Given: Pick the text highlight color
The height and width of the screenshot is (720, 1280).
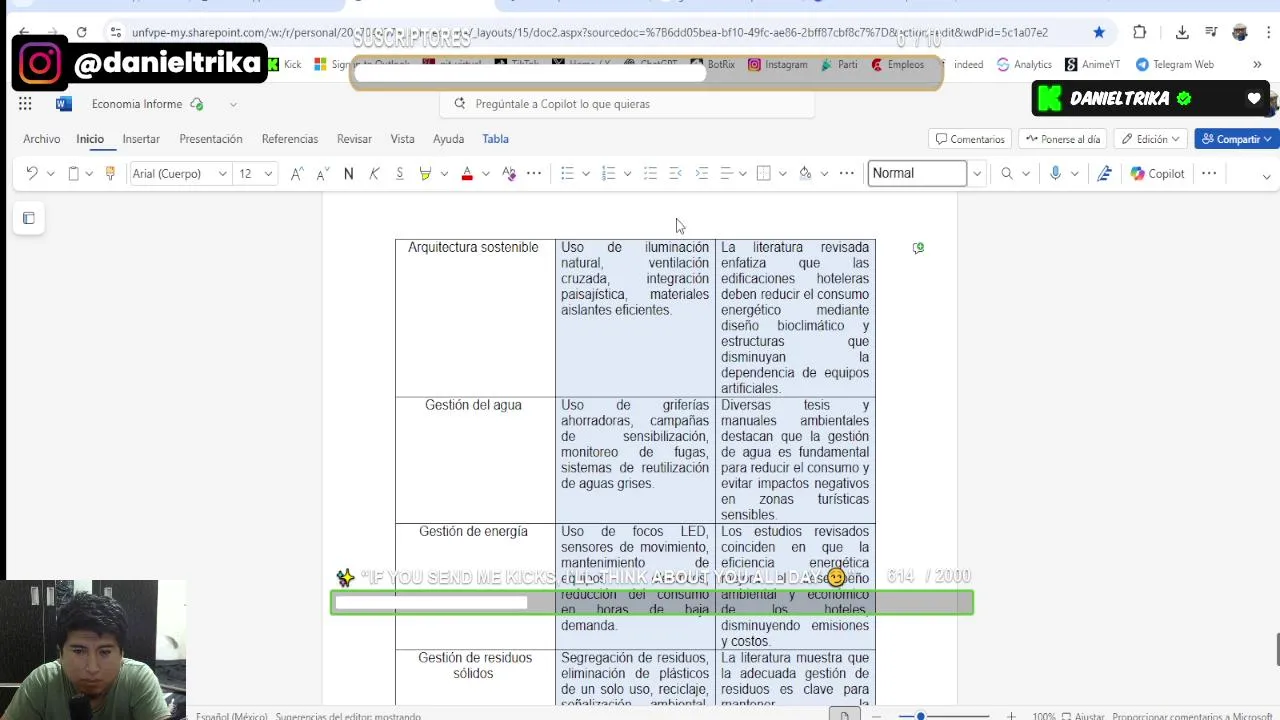Looking at the screenshot, I should click(425, 174).
